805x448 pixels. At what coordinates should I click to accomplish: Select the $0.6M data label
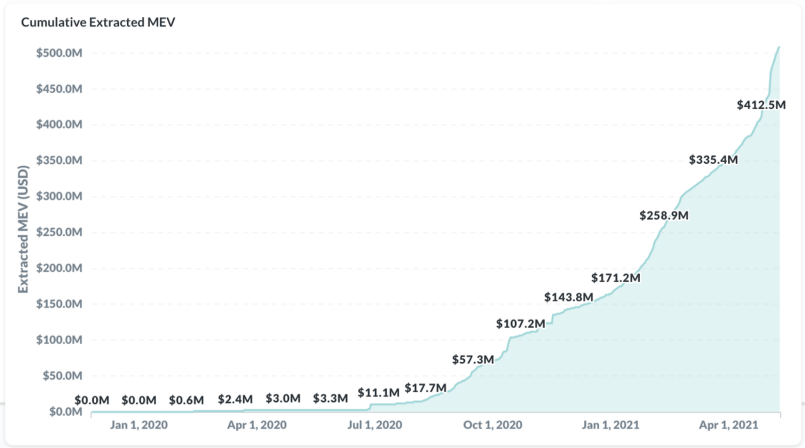[187, 400]
